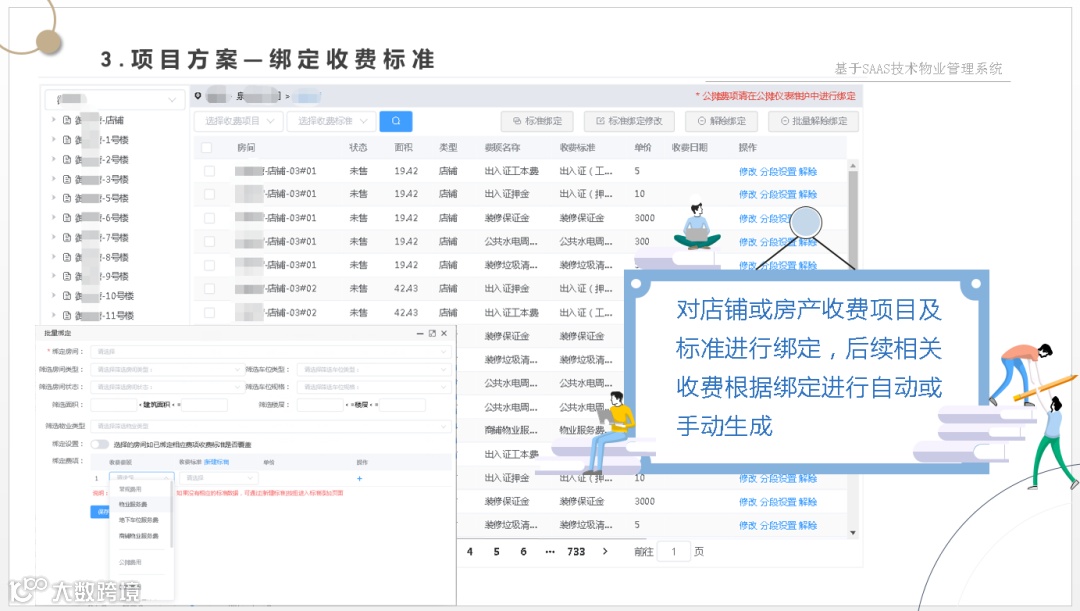Tick the select-all checkbox in table header
The height and width of the screenshot is (611, 1080).
click(206, 147)
